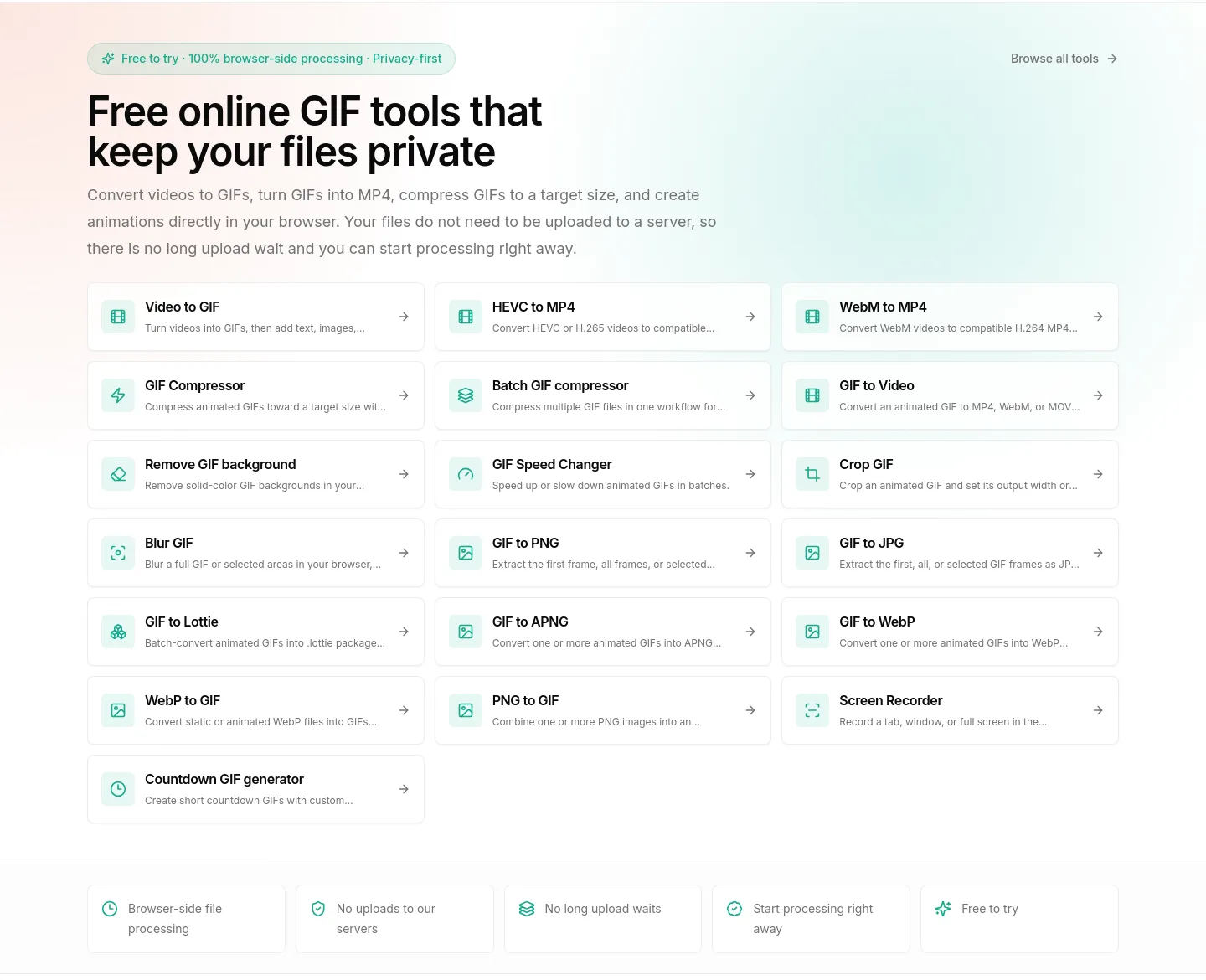Click the GIF to JPG image icon
Viewport: 1206px width, 980px height.
[x=812, y=553]
